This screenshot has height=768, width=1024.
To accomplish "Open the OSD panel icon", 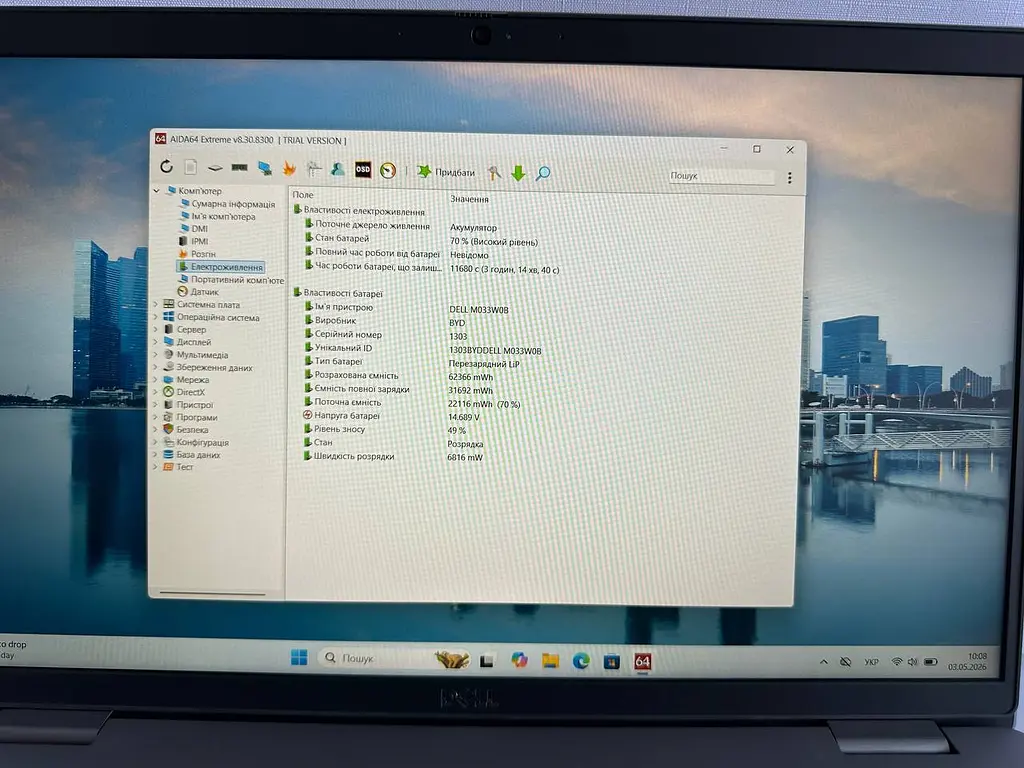I will point(362,170).
